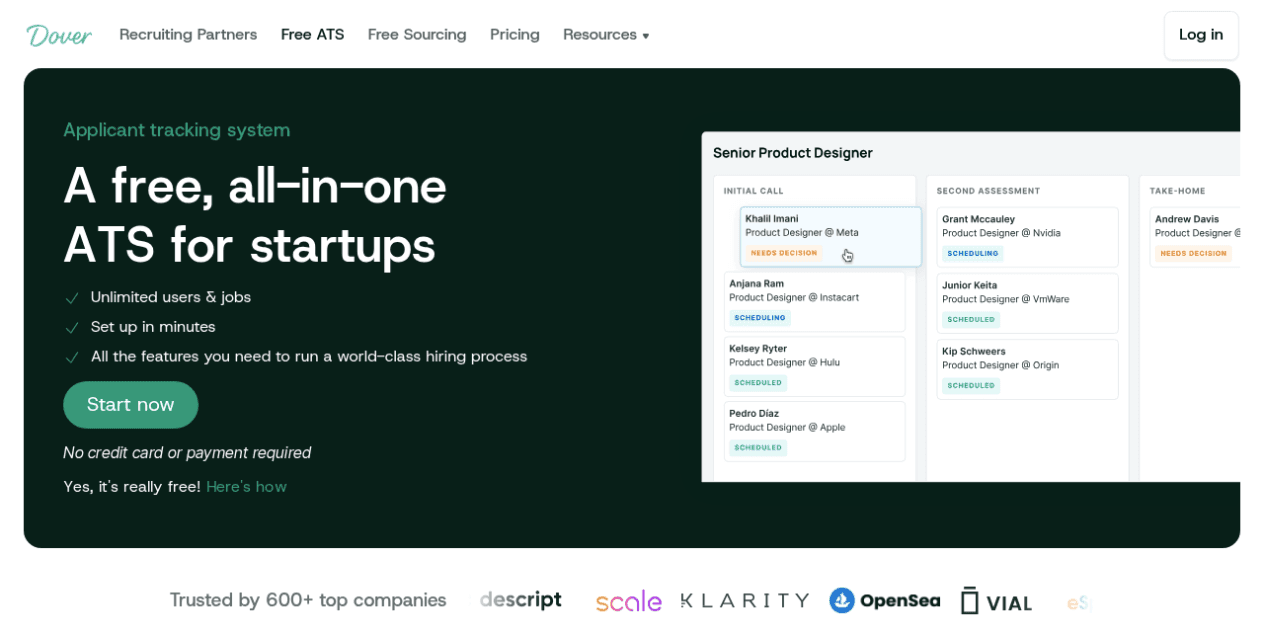
Task: Follow the "Here's how" link
Action: [246, 487]
